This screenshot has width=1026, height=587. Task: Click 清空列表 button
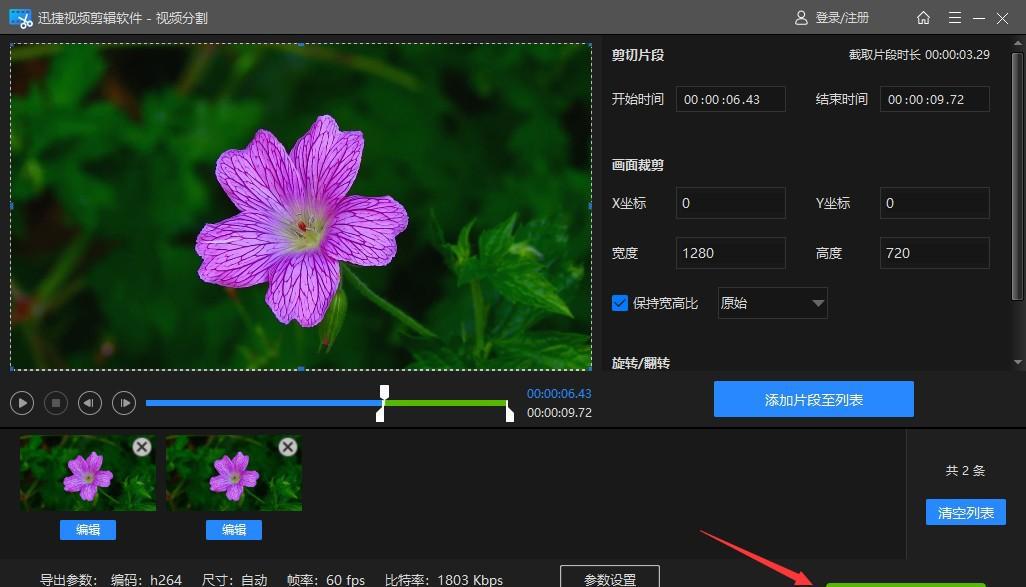pos(966,512)
